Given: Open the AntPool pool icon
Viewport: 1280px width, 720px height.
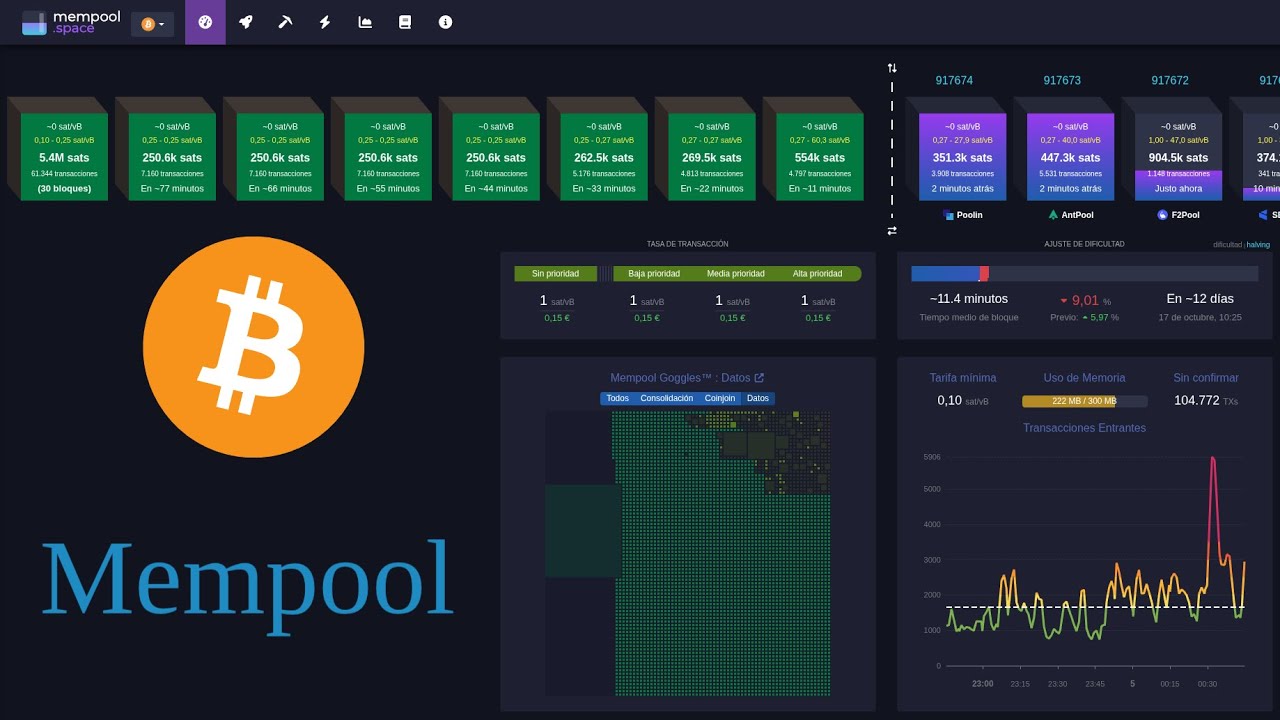Looking at the screenshot, I should pyautogui.click(x=1053, y=215).
